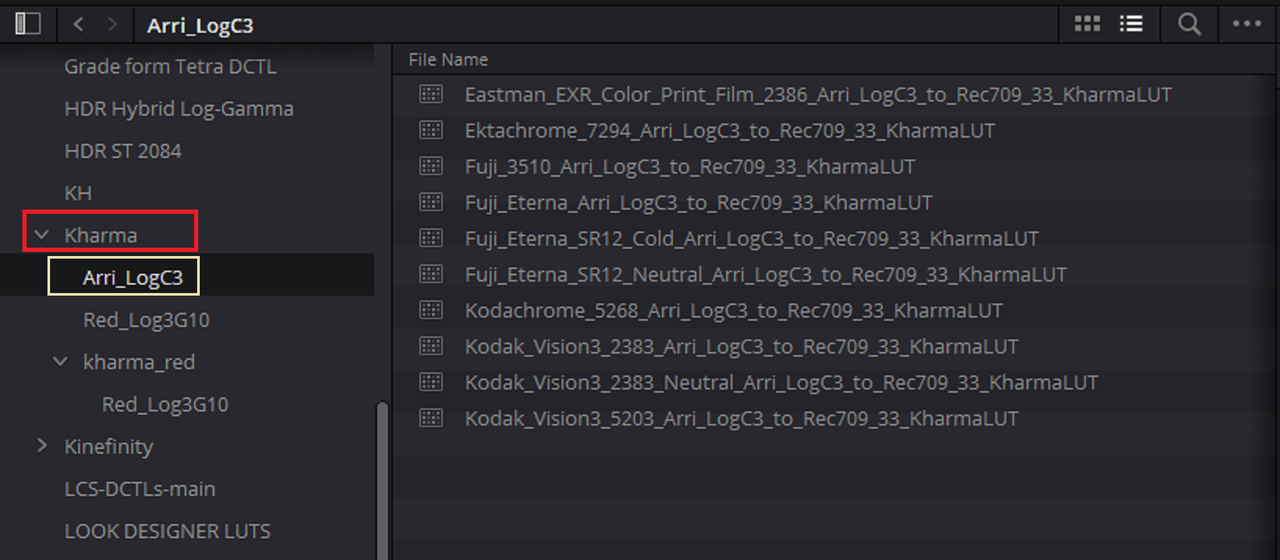1280x560 pixels.
Task: Select the Grade form Tetra DCTL folder
Action: tap(170, 67)
